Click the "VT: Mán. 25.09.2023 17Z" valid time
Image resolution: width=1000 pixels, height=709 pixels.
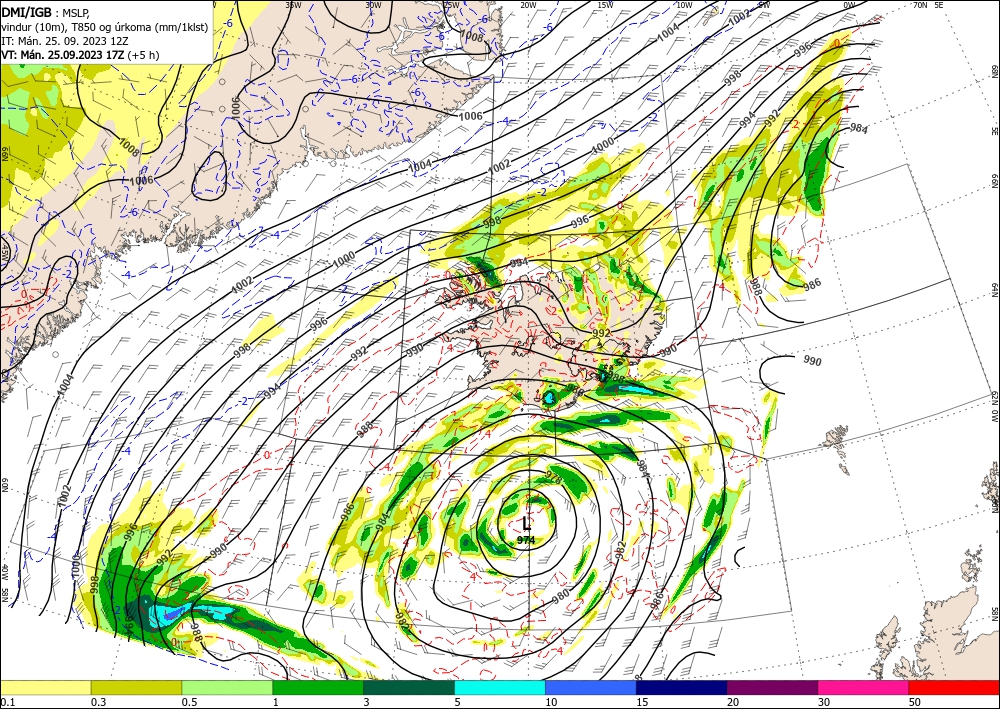[x=63, y=55]
